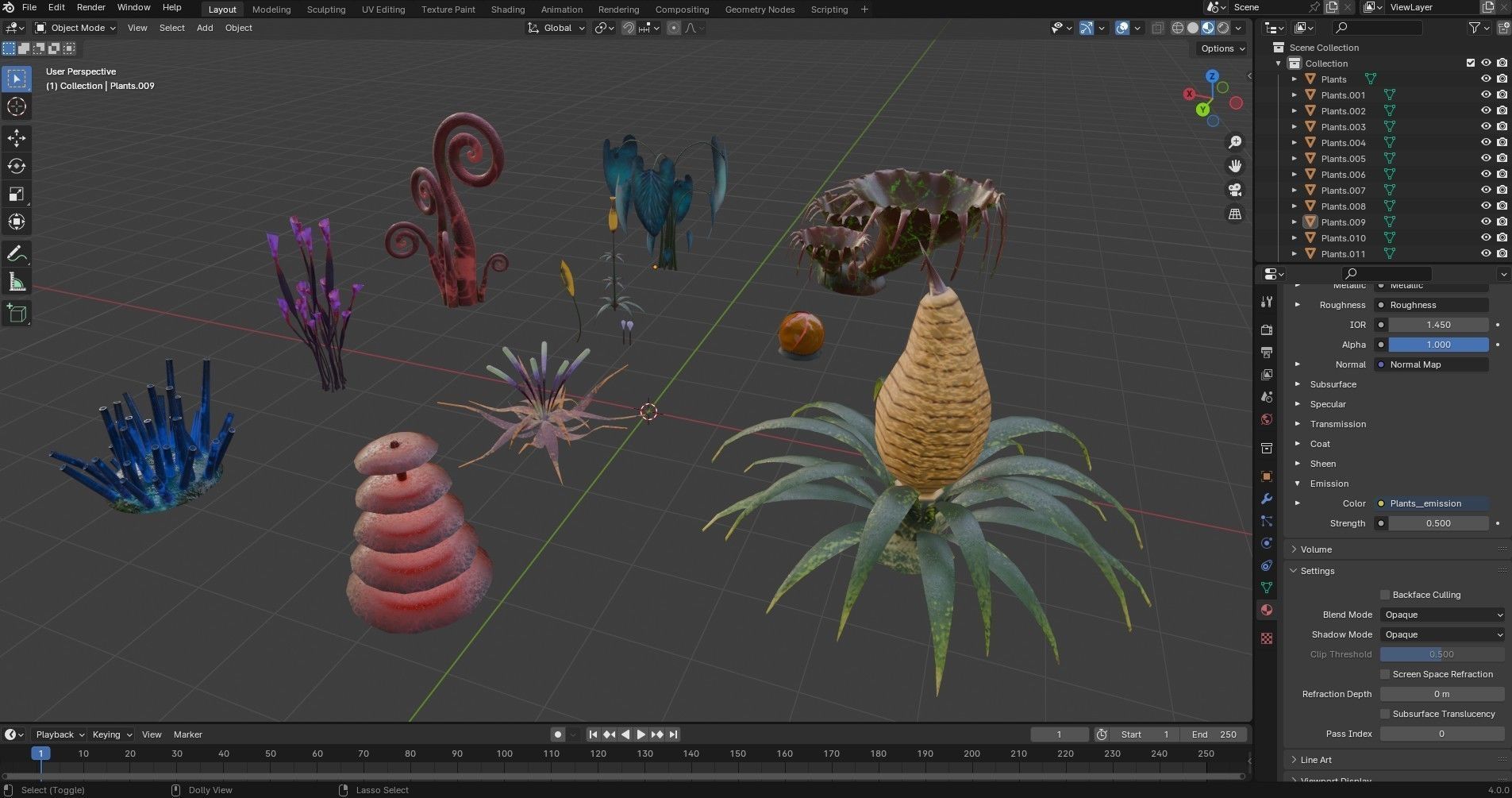
Task: Open the Modifiers properties tab
Action: coord(1267,499)
